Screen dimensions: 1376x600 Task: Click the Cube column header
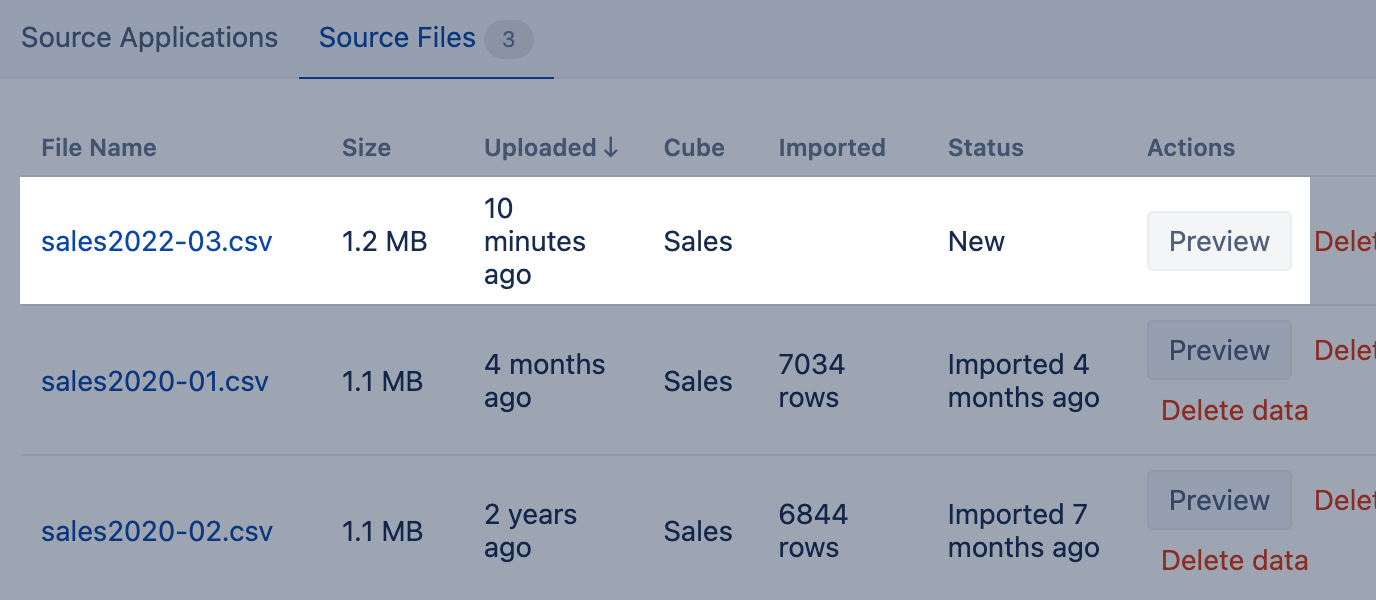[x=693, y=147]
